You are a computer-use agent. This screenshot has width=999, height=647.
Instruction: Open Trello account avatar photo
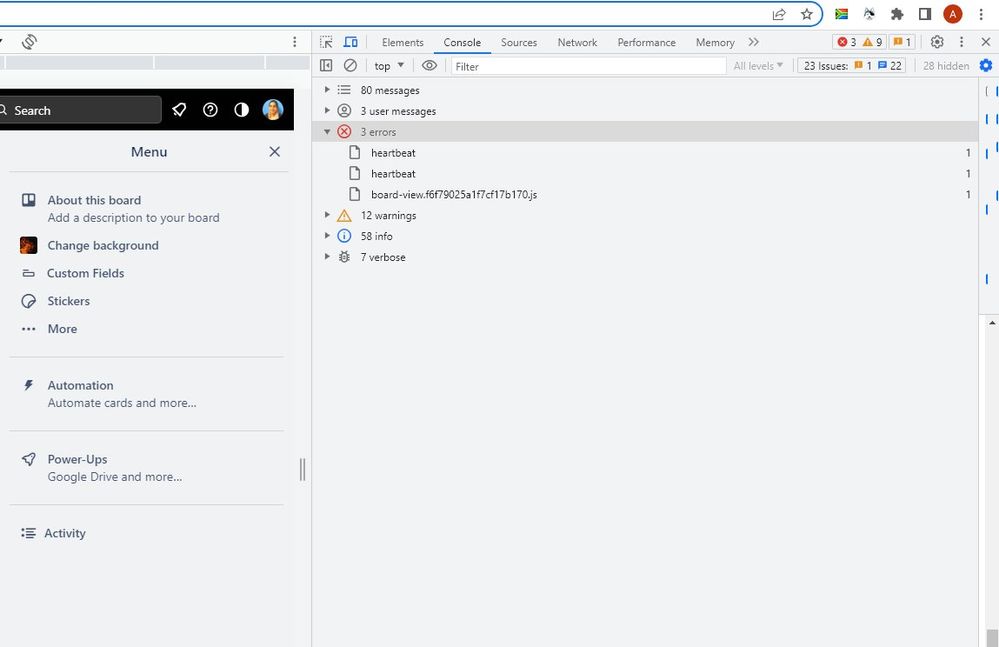(273, 110)
